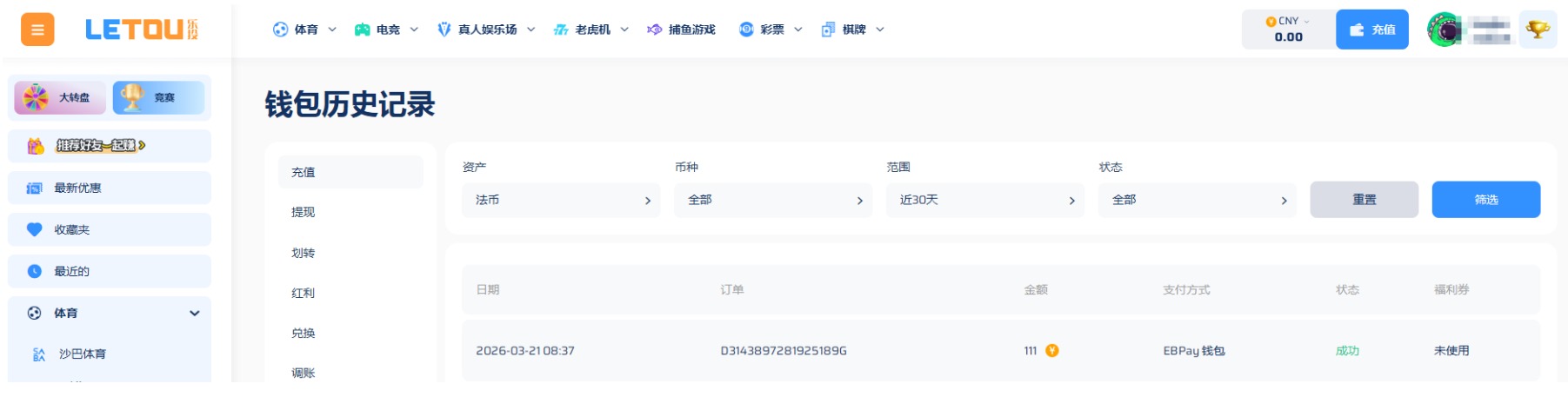Image resolution: width=1568 pixels, height=410 pixels.
Task: Open the 竞赛 trophy banner
Action: (158, 97)
